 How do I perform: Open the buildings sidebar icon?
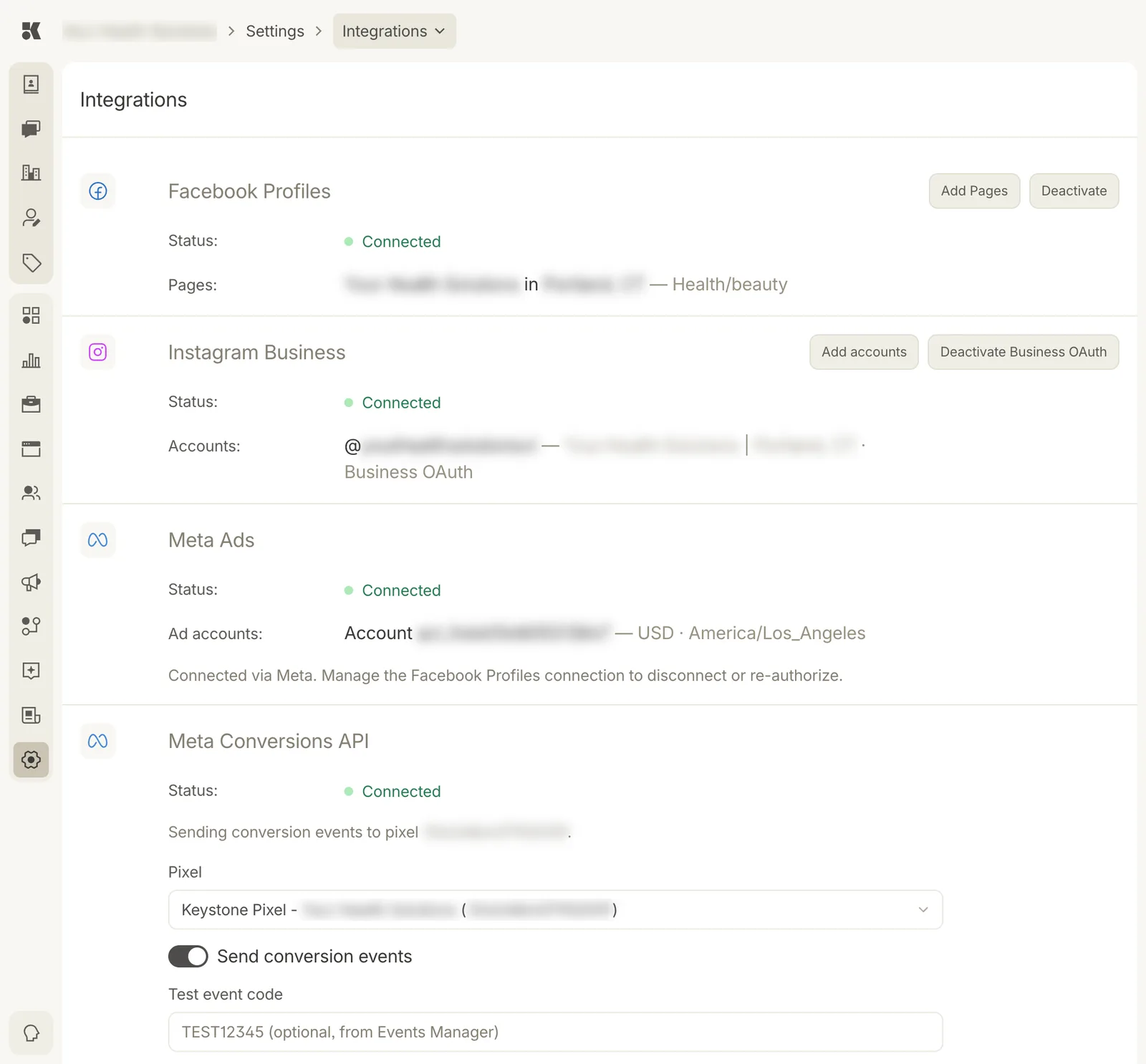pyautogui.click(x=31, y=173)
